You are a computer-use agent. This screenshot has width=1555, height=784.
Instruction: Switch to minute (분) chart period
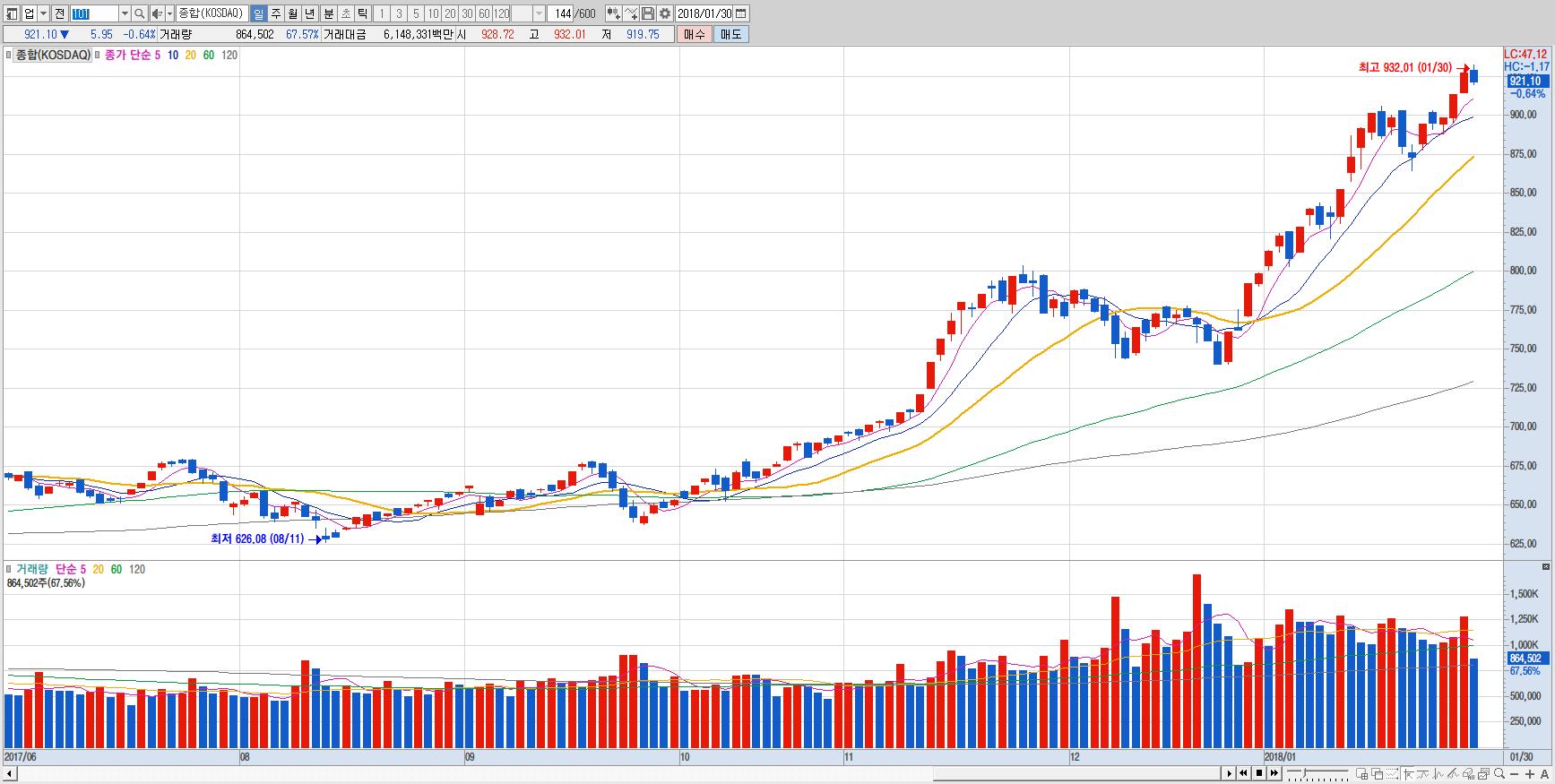(328, 13)
